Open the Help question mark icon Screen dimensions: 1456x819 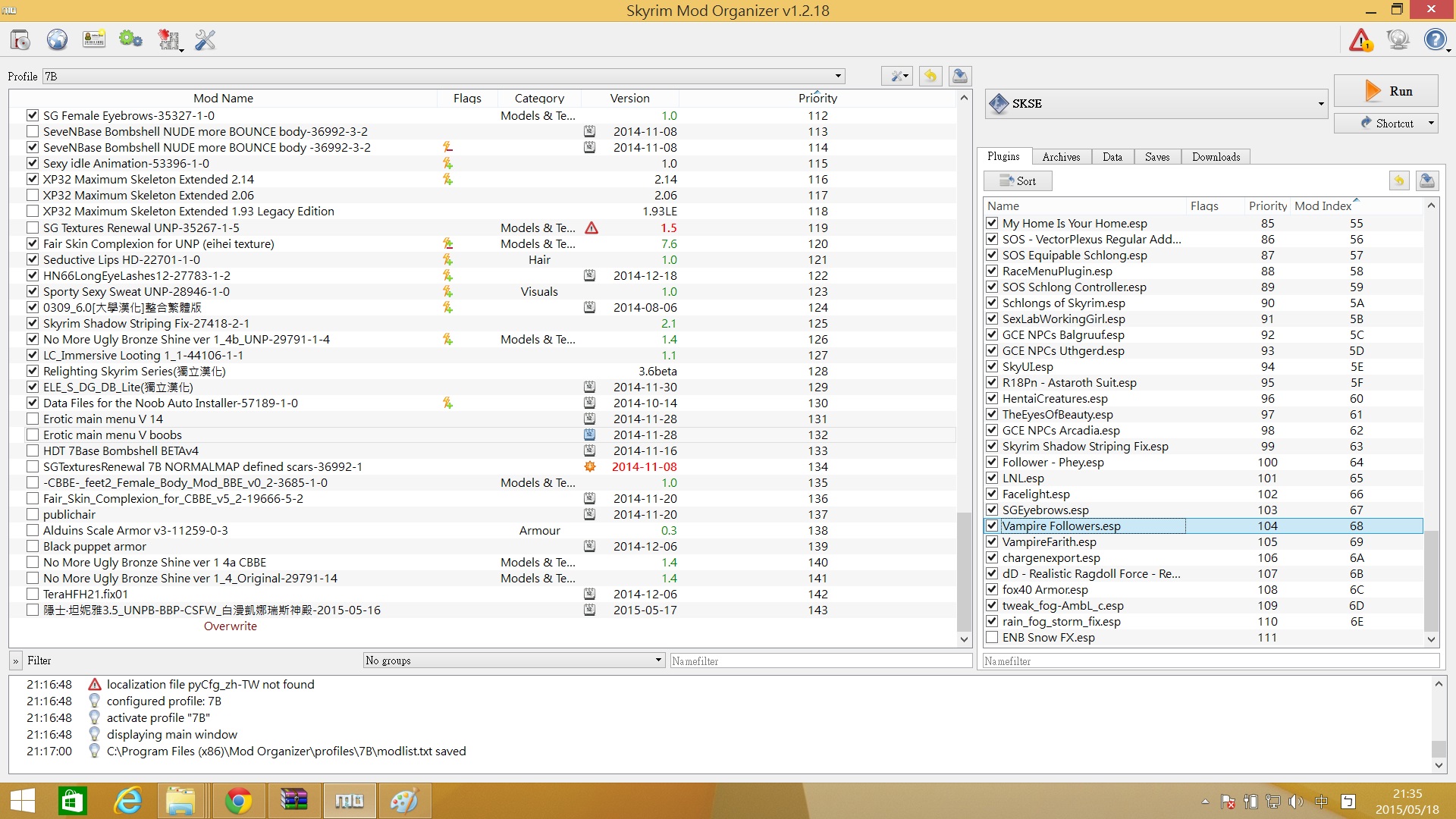(x=1436, y=39)
